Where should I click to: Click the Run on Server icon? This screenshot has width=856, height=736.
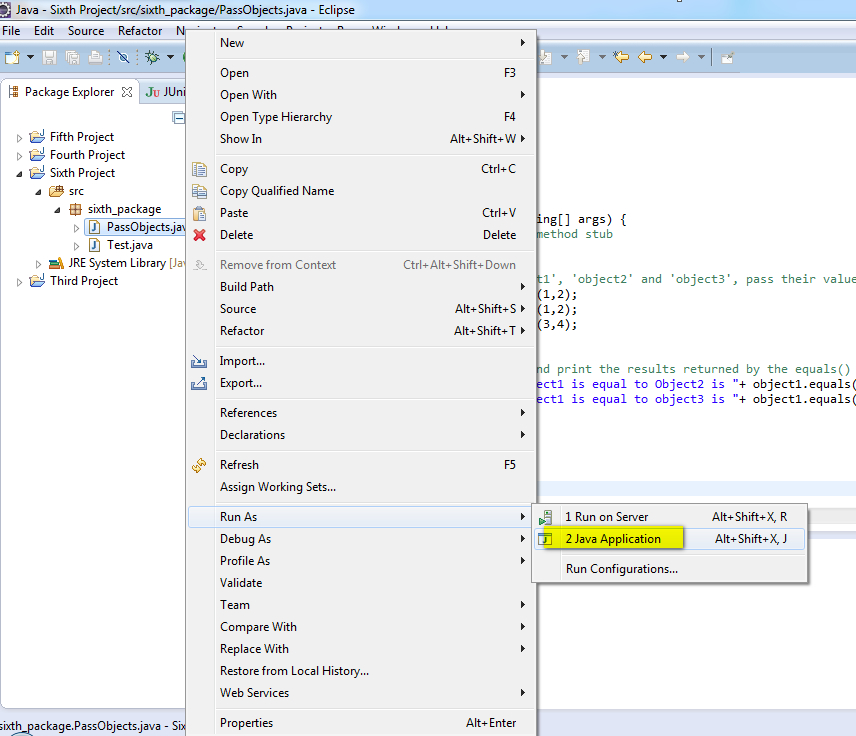pyautogui.click(x=545, y=517)
